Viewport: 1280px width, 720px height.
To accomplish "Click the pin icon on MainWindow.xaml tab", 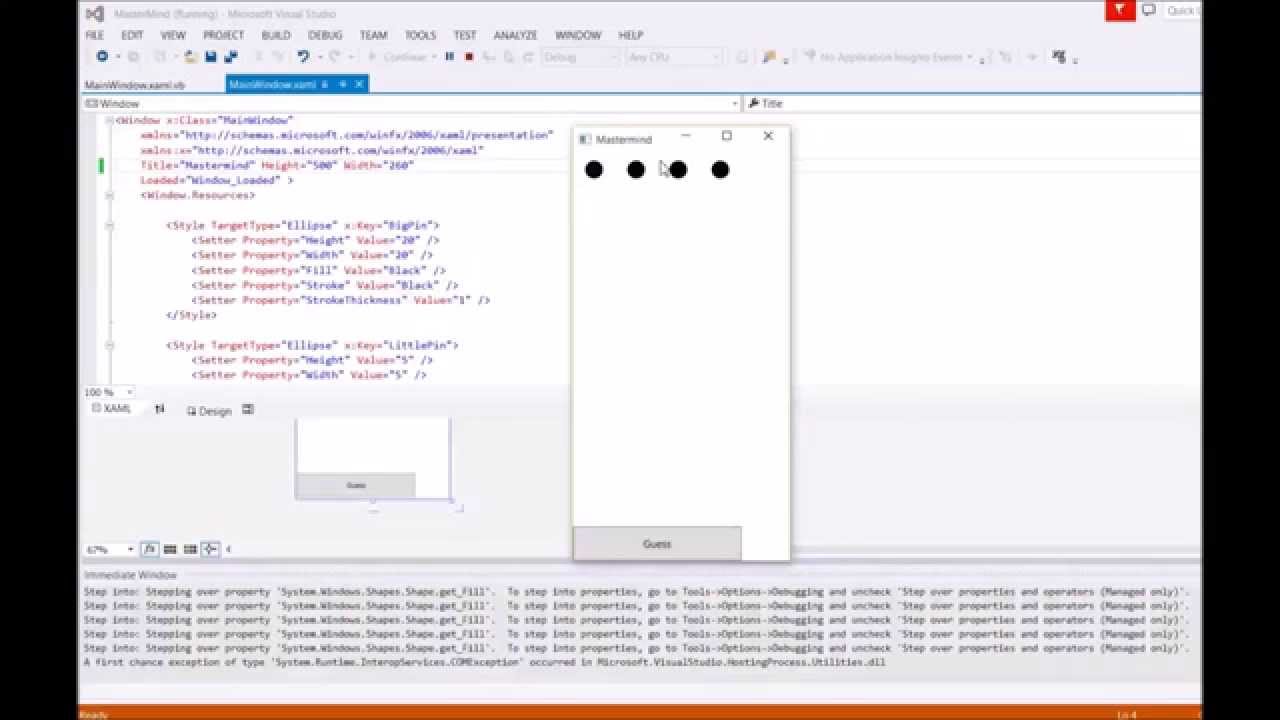I will pos(342,84).
